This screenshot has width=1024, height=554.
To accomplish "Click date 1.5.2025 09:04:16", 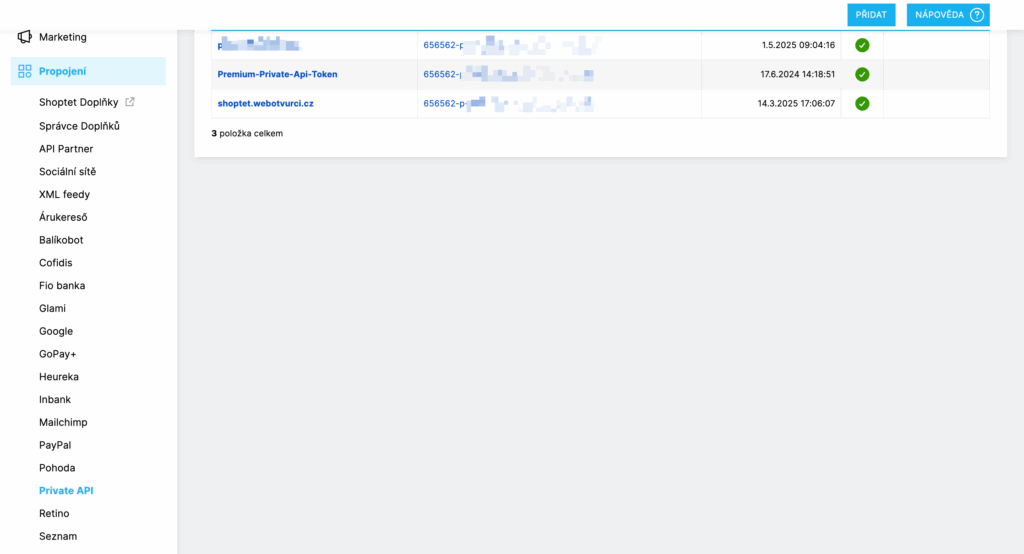I will (798, 45).
